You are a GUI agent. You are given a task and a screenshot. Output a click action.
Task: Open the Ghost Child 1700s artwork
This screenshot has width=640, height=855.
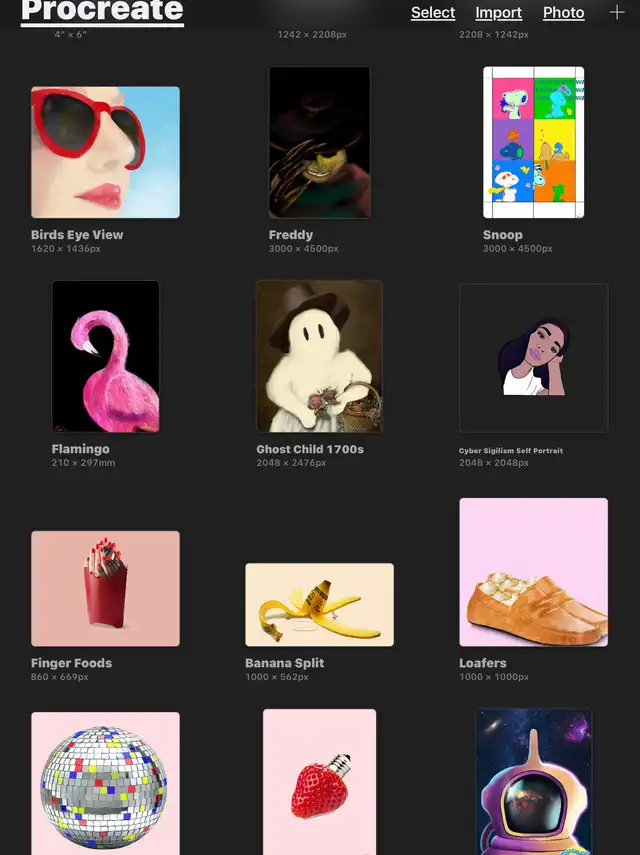pos(319,357)
